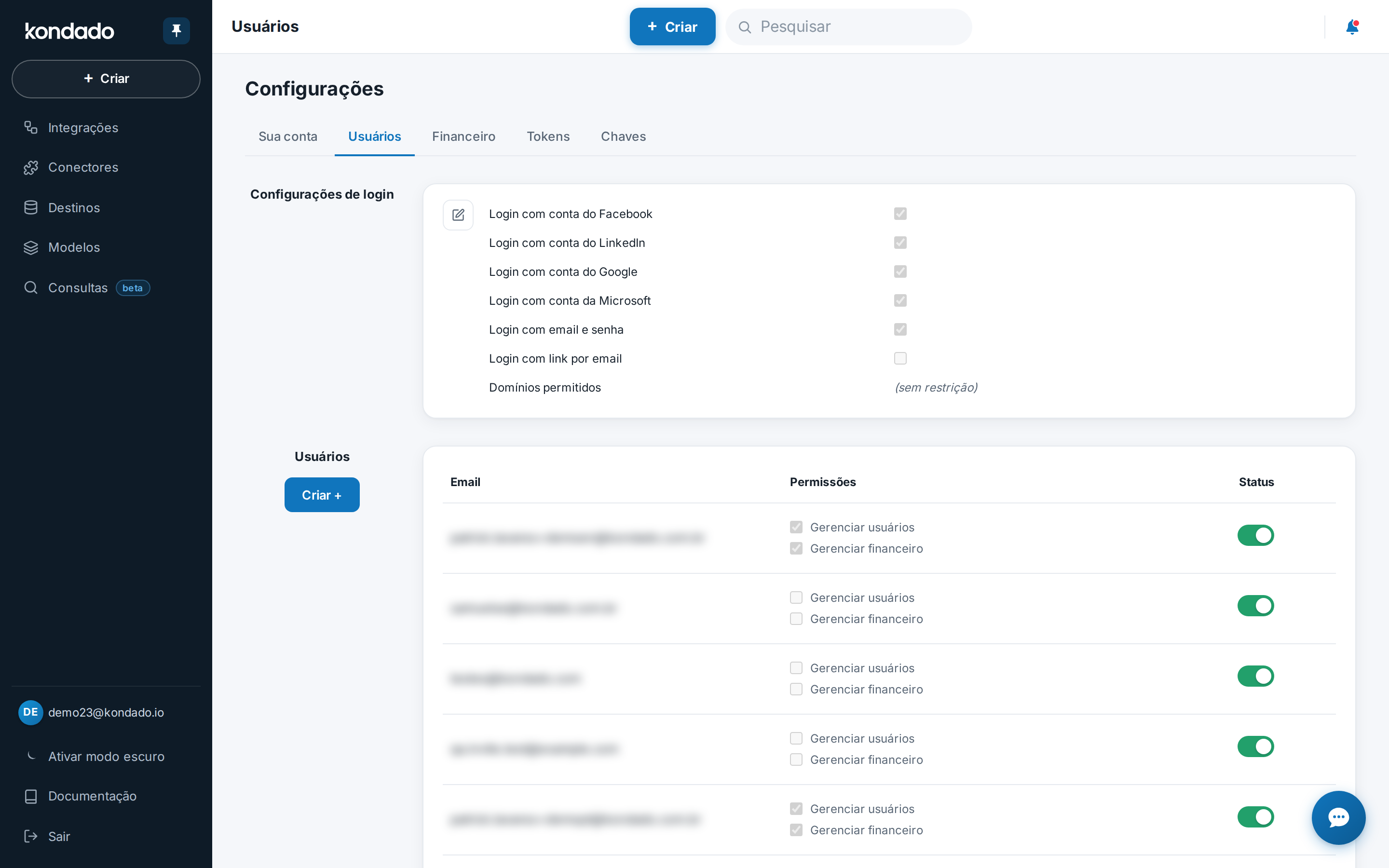Image resolution: width=1389 pixels, height=868 pixels.
Task: Enable Login com link por email
Action: tap(900, 358)
